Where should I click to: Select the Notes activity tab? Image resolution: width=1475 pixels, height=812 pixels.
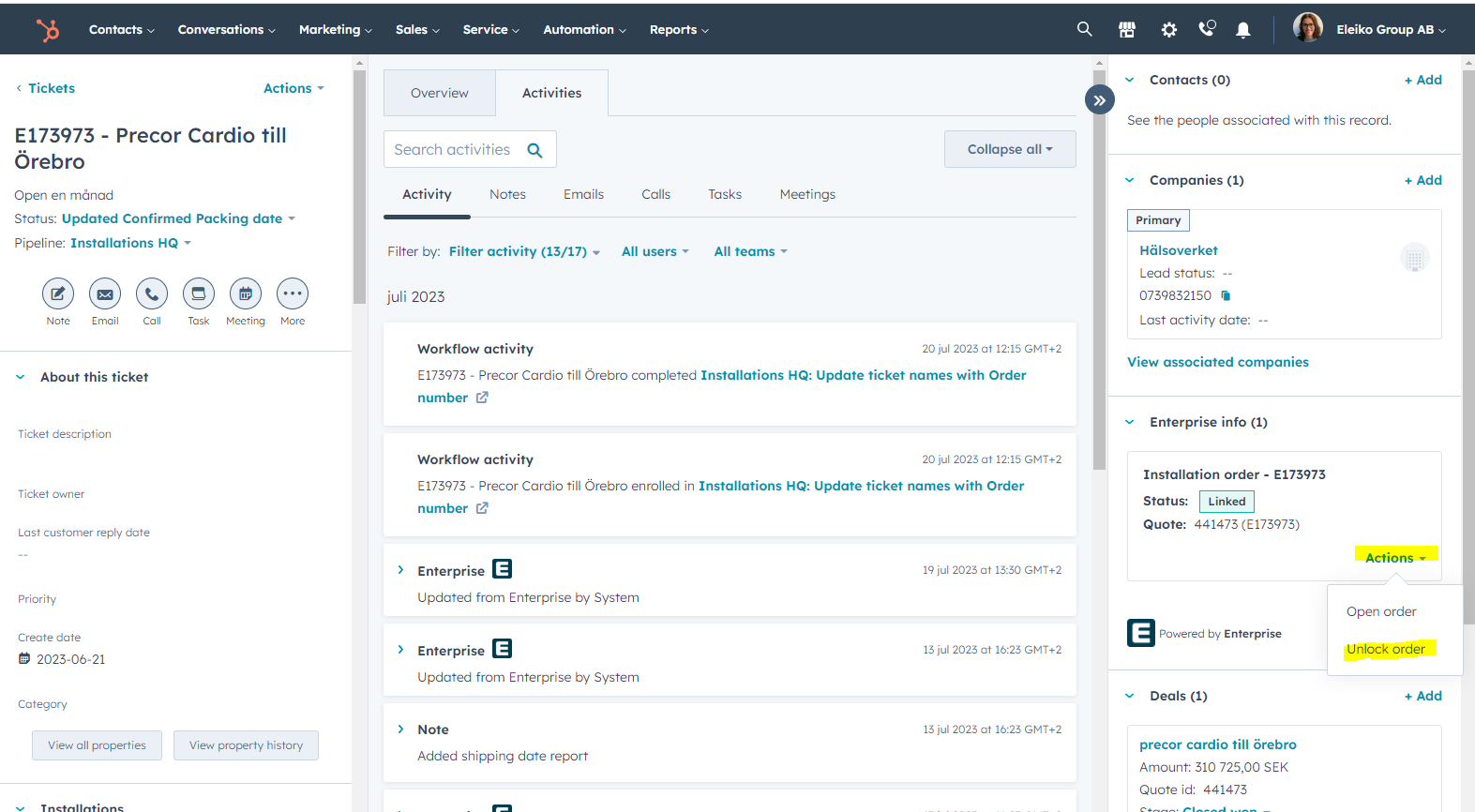507,194
